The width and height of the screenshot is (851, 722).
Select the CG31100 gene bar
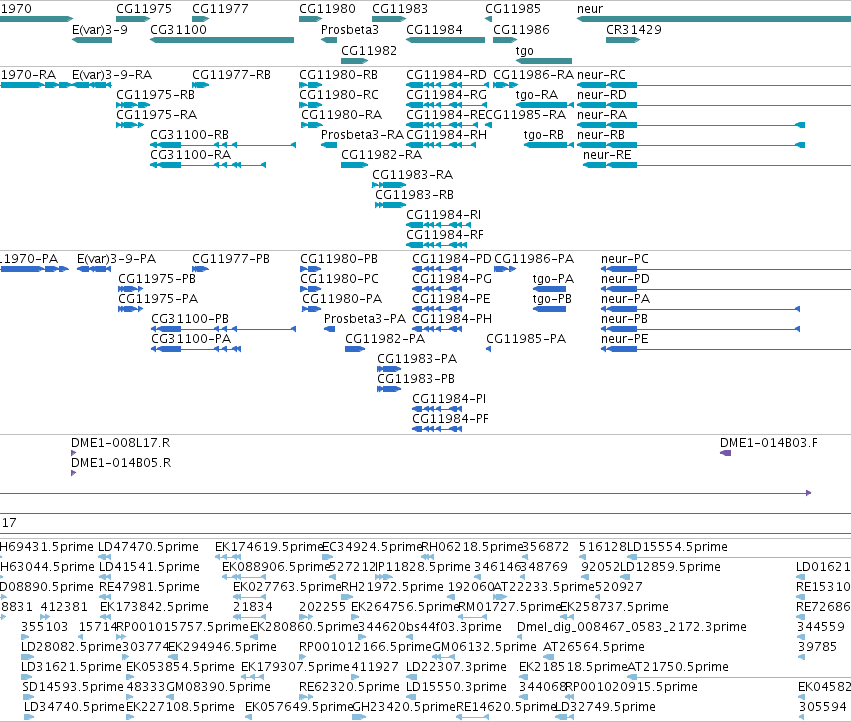222,40
